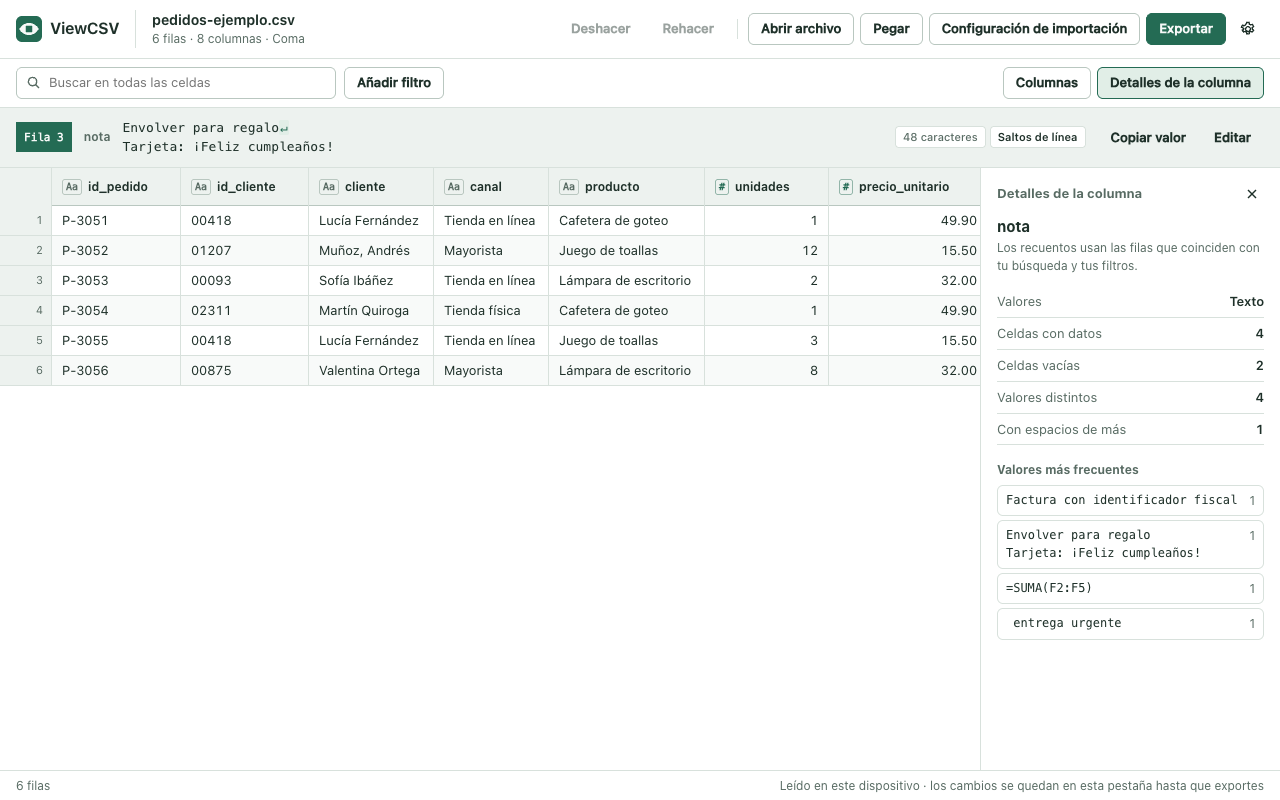The height and width of the screenshot is (800, 1280).
Task: Click the pedidos-ejemplo.csv file name
Action: 223,20
